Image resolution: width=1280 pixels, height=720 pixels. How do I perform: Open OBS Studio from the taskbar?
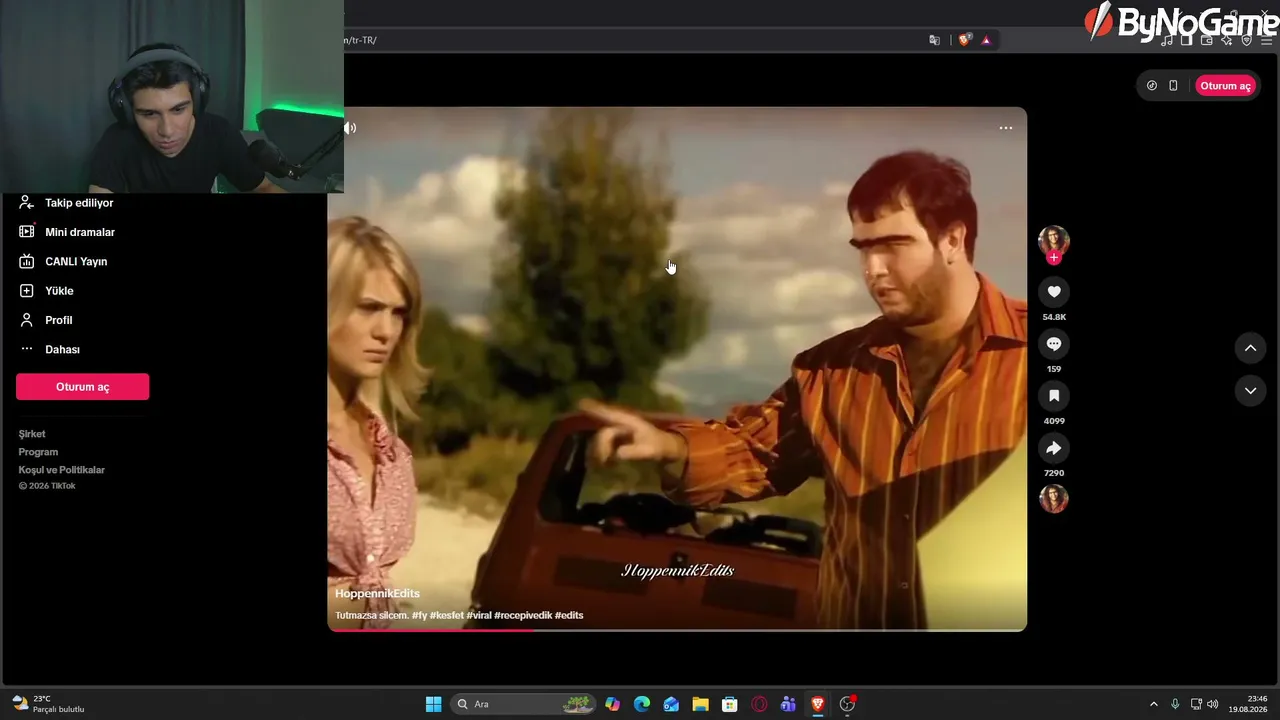click(847, 704)
